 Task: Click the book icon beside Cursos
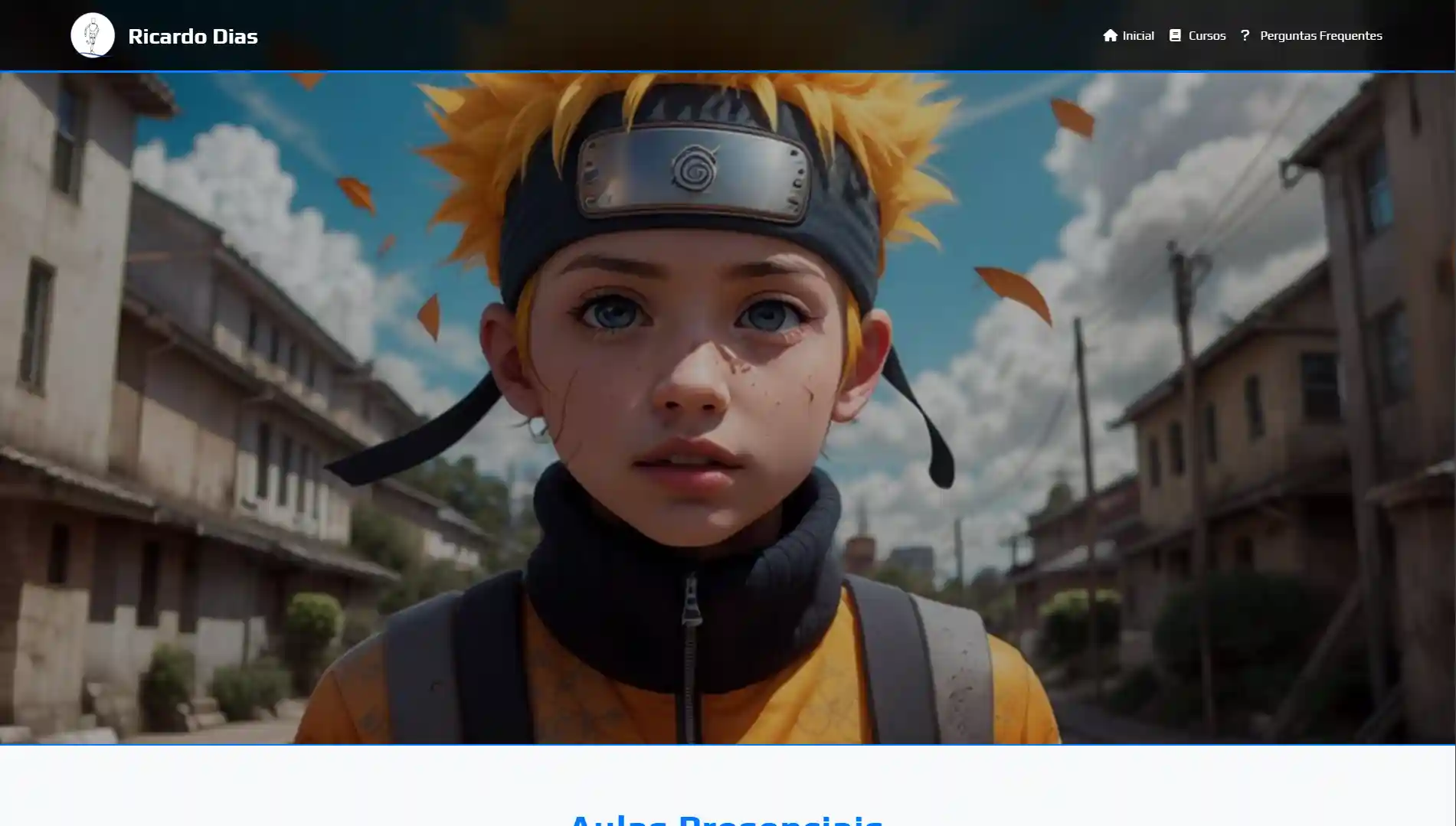[x=1175, y=35]
